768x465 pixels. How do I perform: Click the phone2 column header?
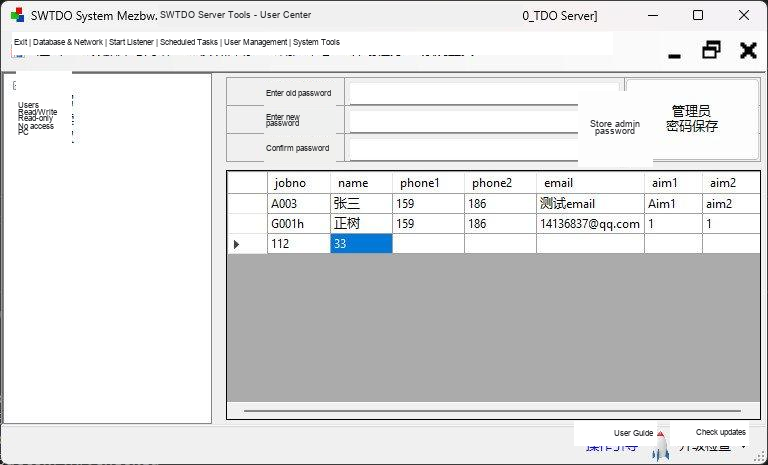(x=500, y=183)
